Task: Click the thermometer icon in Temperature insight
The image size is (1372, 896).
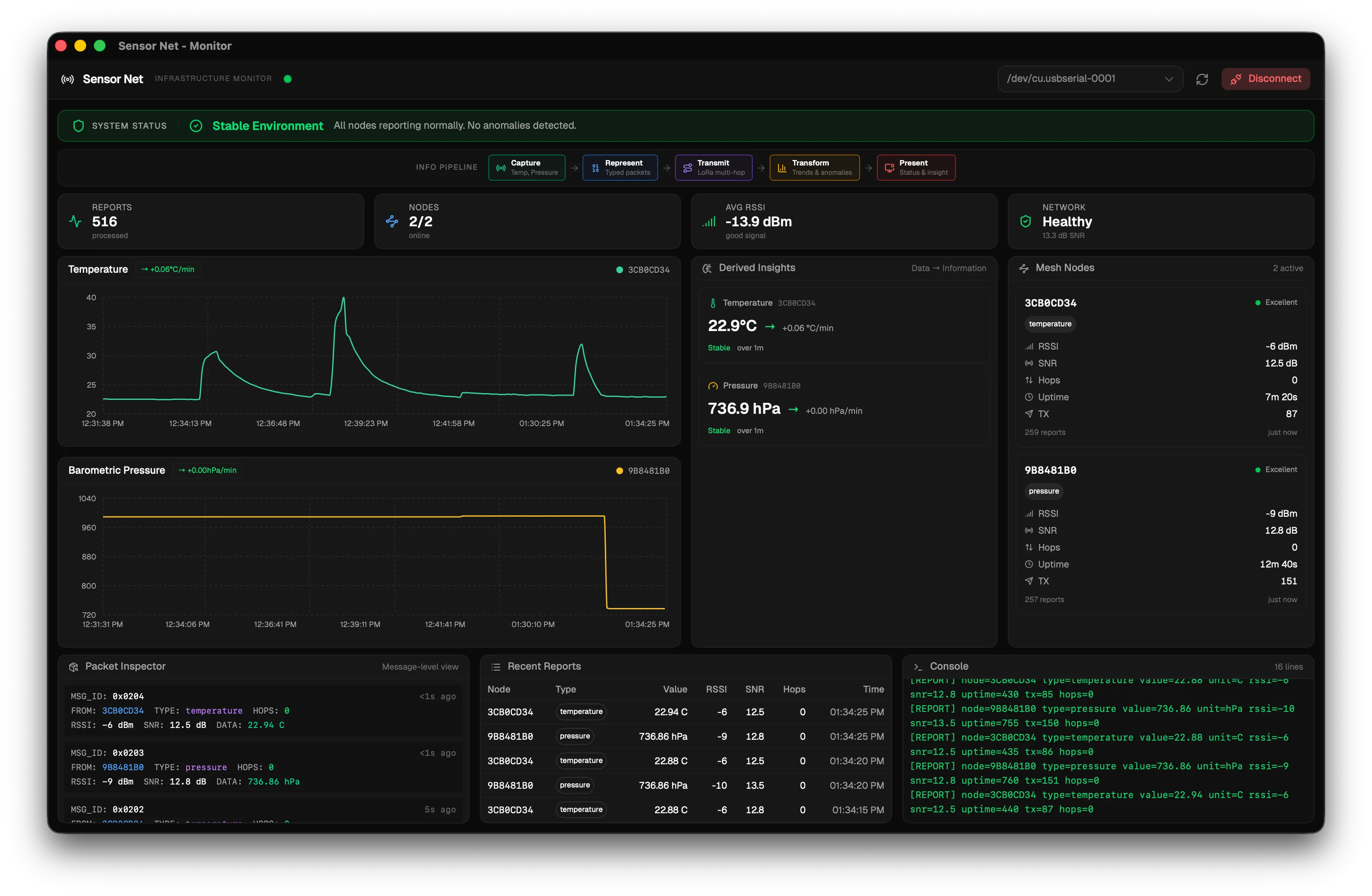Action: click(x=713, y=303)
